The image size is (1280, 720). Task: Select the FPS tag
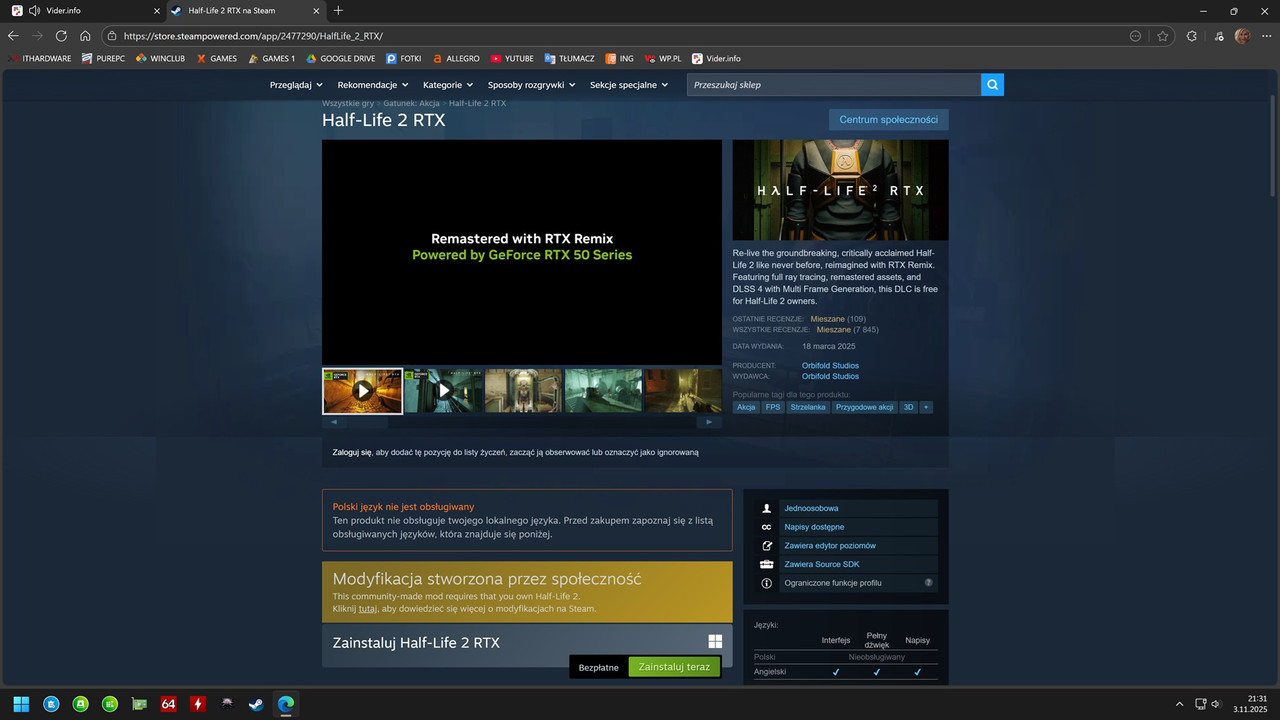tap(773, 407)
